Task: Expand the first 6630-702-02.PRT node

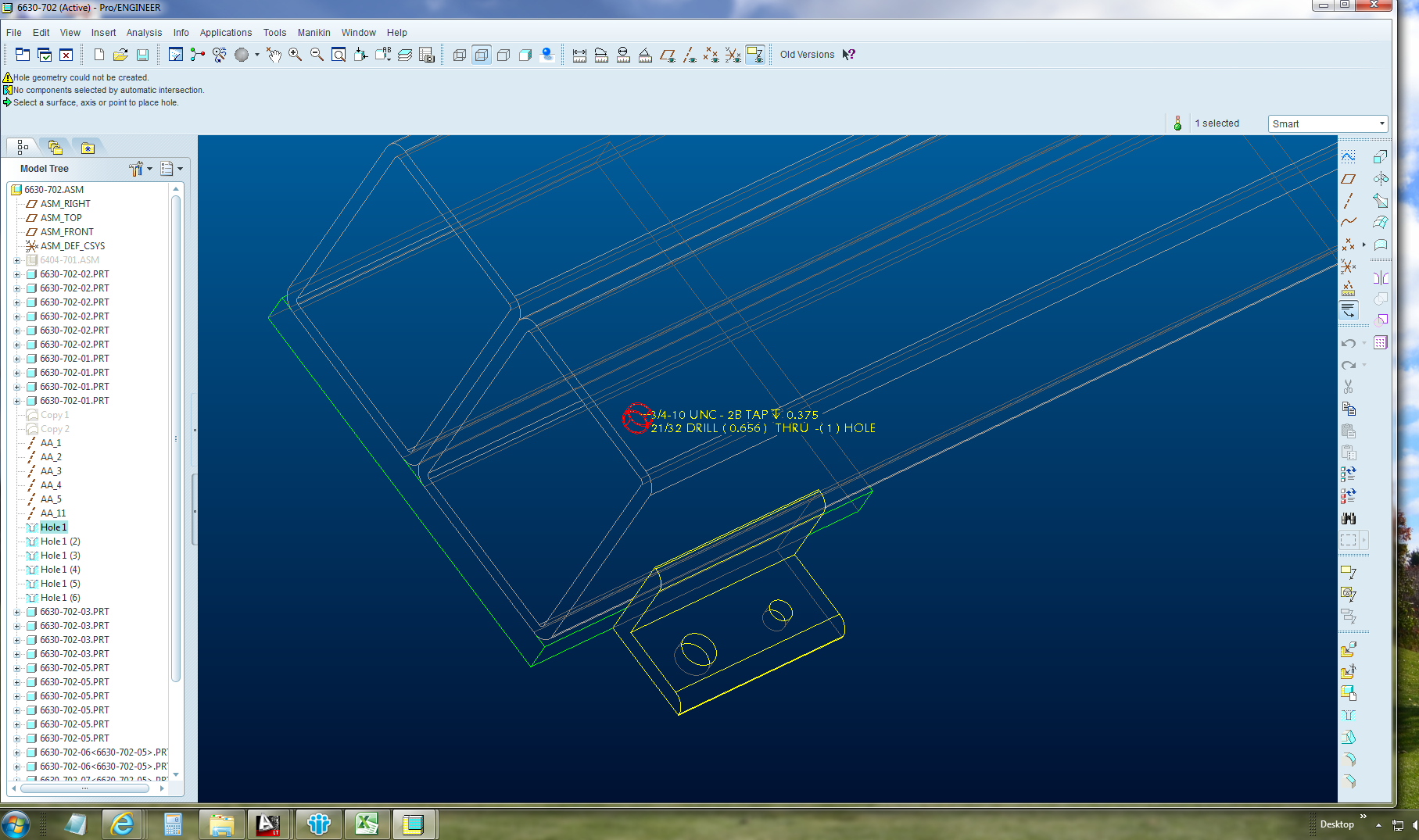Action: 16,274
